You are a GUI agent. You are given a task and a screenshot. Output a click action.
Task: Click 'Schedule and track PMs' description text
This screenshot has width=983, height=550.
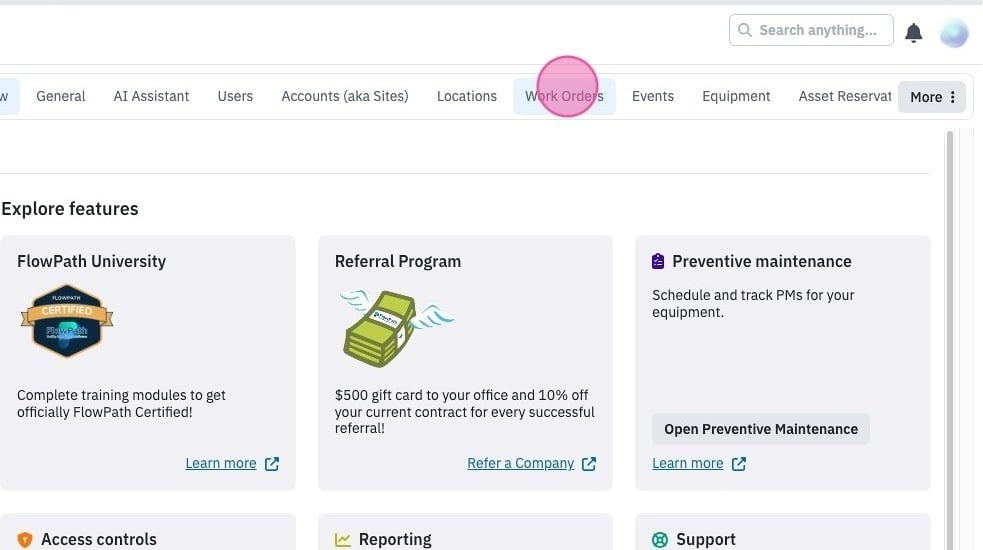pyautogui.click(x=753, y=304)
